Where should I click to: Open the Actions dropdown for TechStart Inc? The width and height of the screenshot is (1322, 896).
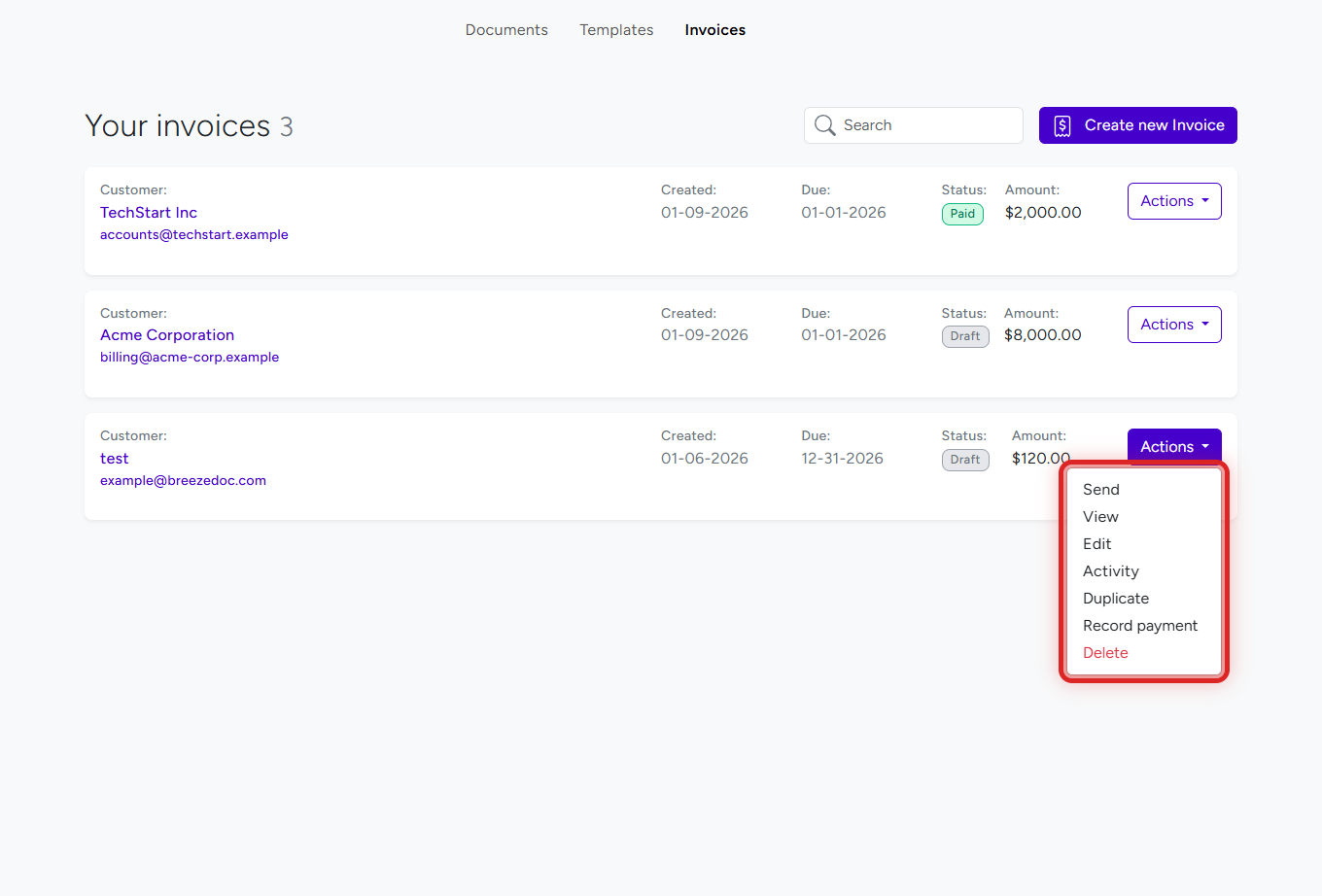(1174, 200)
